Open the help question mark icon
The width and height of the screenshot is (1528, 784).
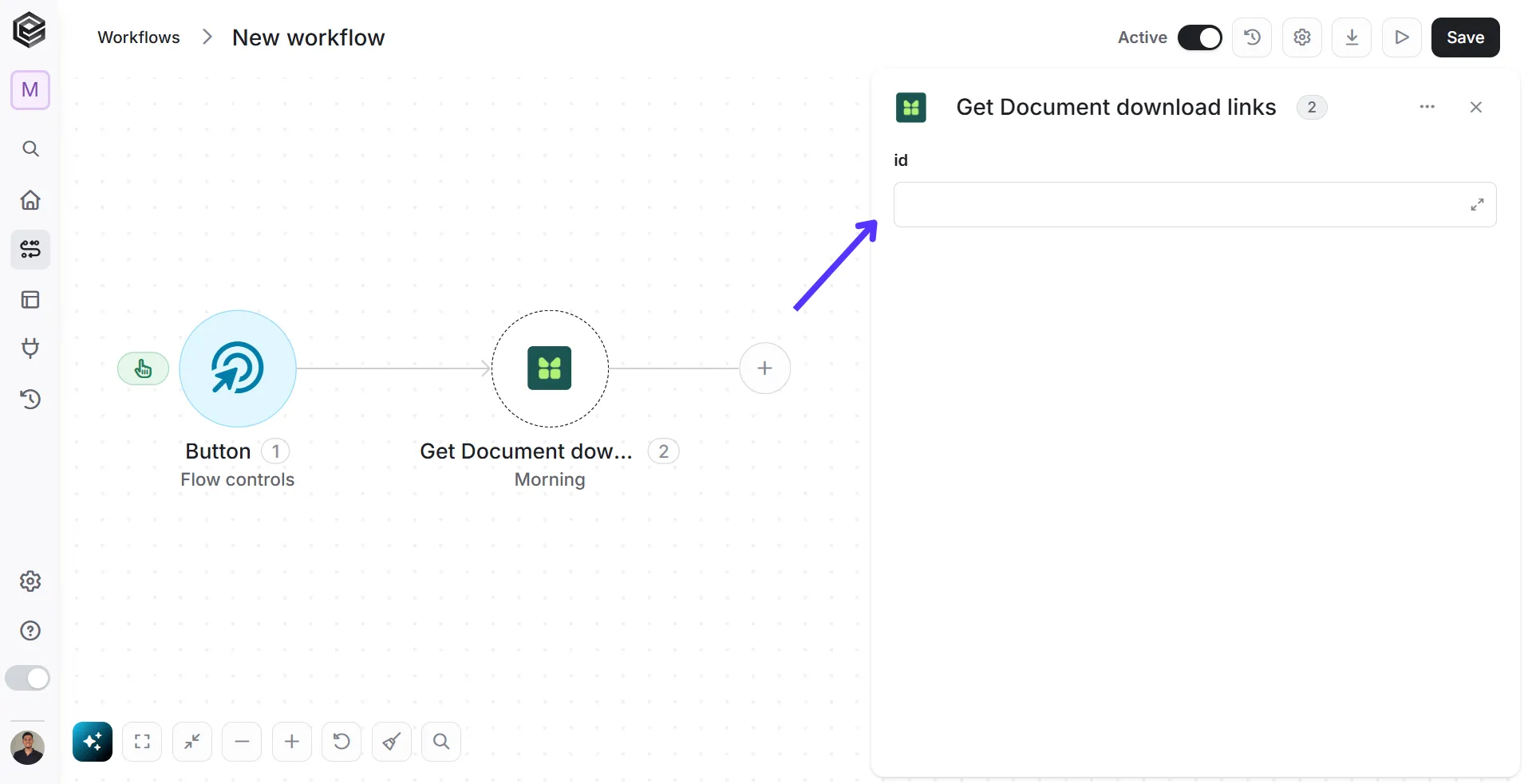pos(30,631)
